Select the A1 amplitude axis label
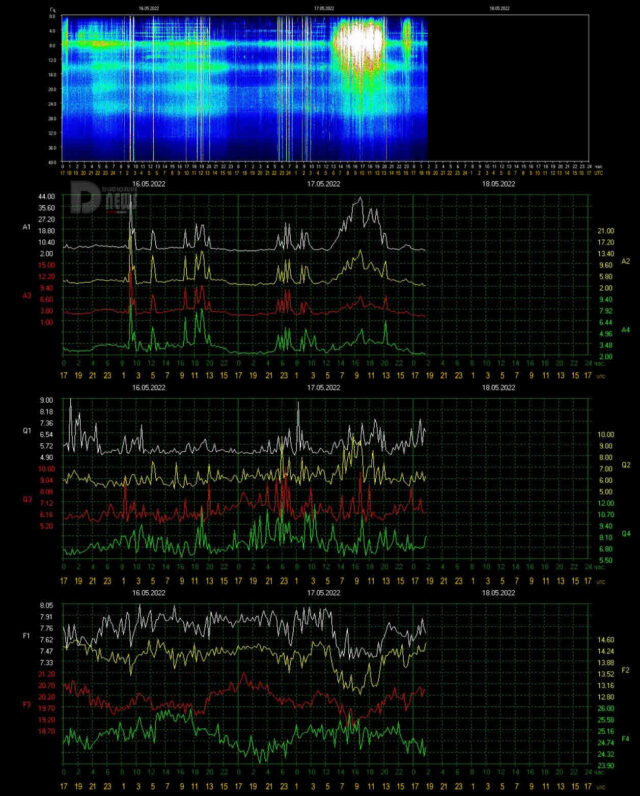Image resolution: width=640 pixels, height=796 pixels. pyautogui.click(x=27, y=228)
